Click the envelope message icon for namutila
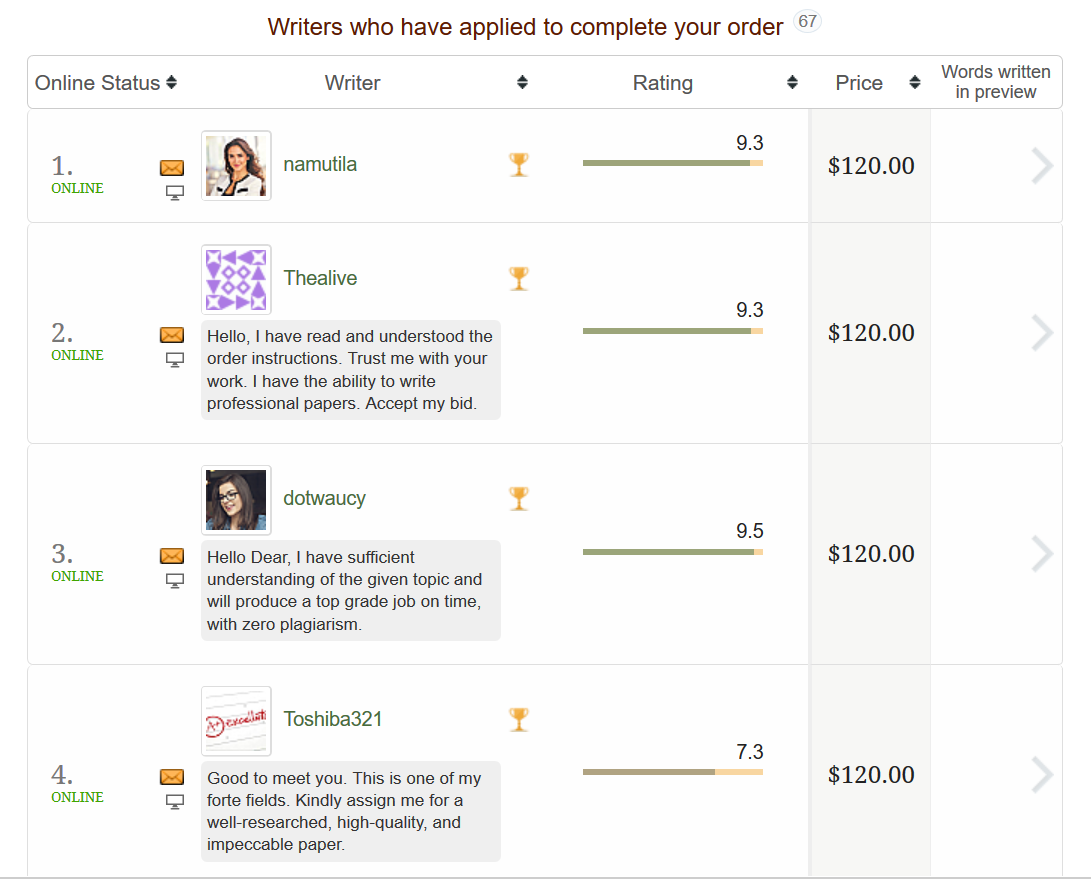The height and width of the screenshot is (879, 1091). pos(172,168)
